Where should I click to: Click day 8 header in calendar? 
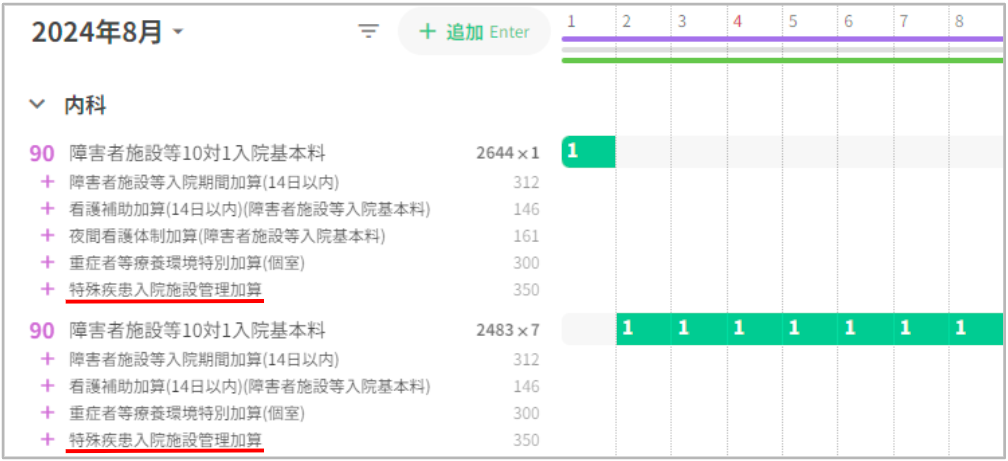click(959, 21)
